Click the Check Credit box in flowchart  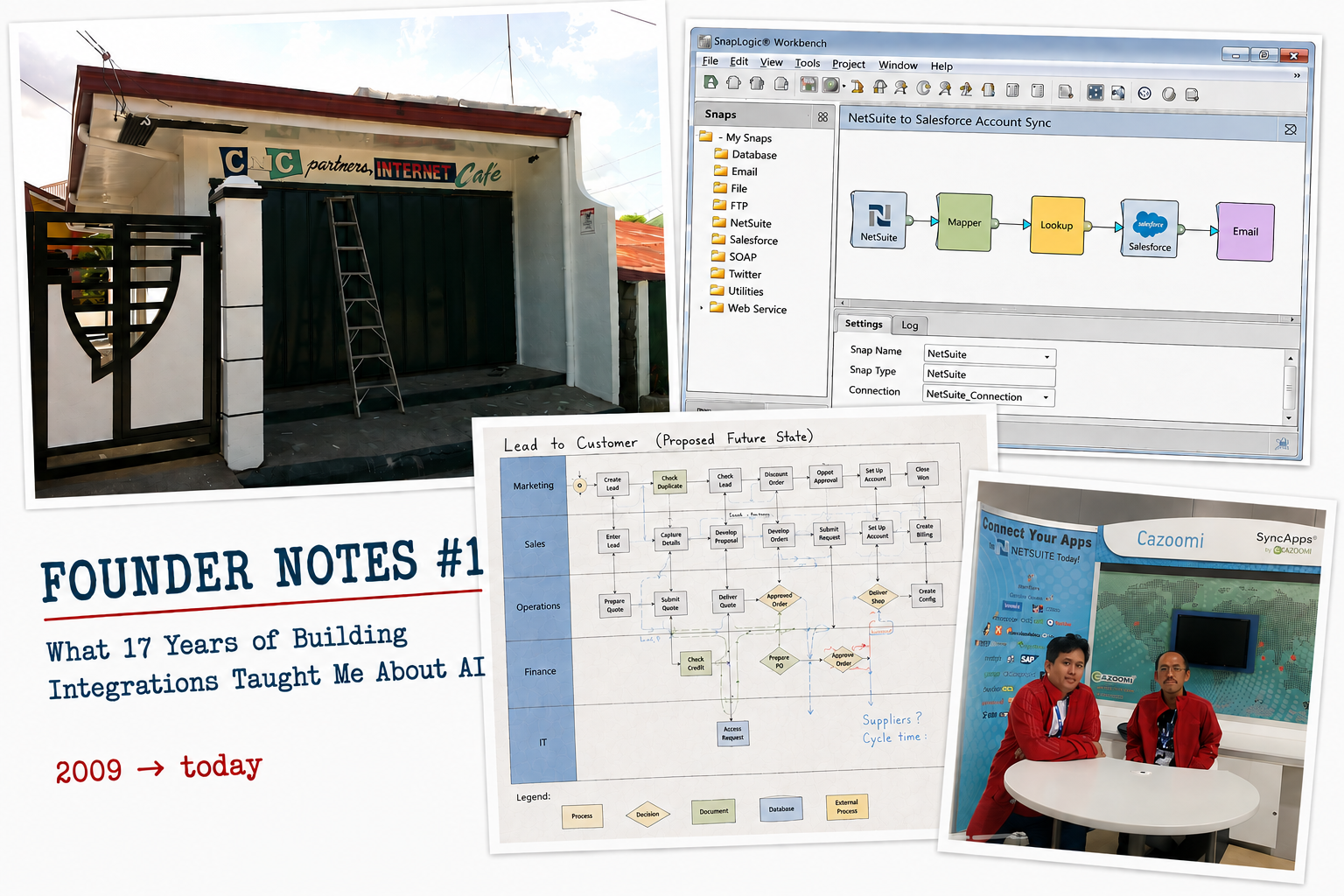(x=696, y=664)
